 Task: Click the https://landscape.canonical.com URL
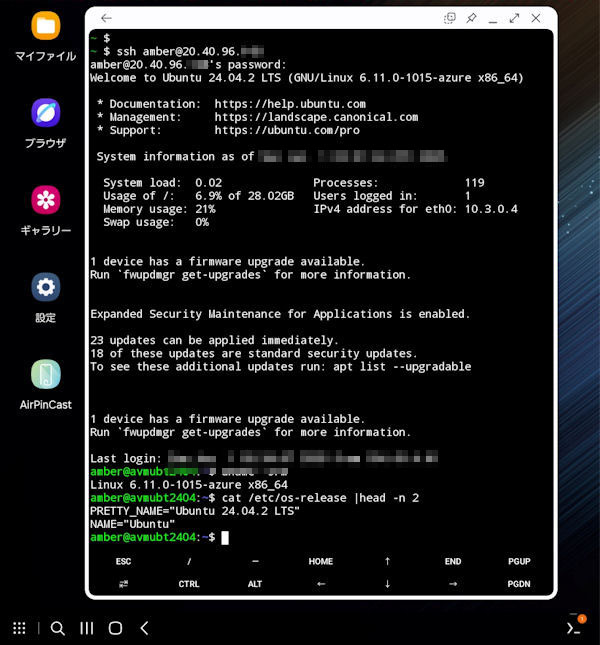click(316, 117)
